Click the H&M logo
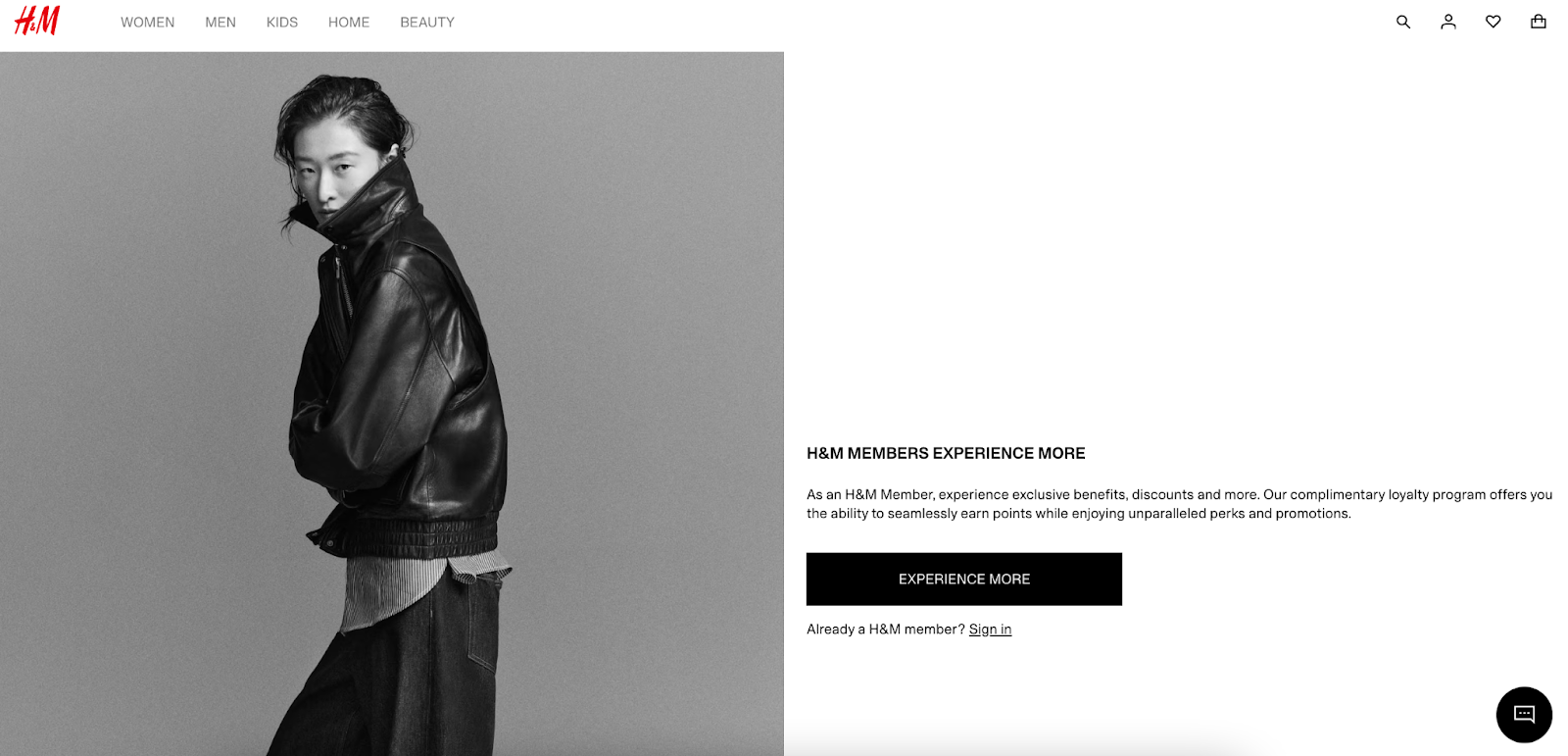Viewport: 1568px width, 756px height. click(x=37, y=21)
